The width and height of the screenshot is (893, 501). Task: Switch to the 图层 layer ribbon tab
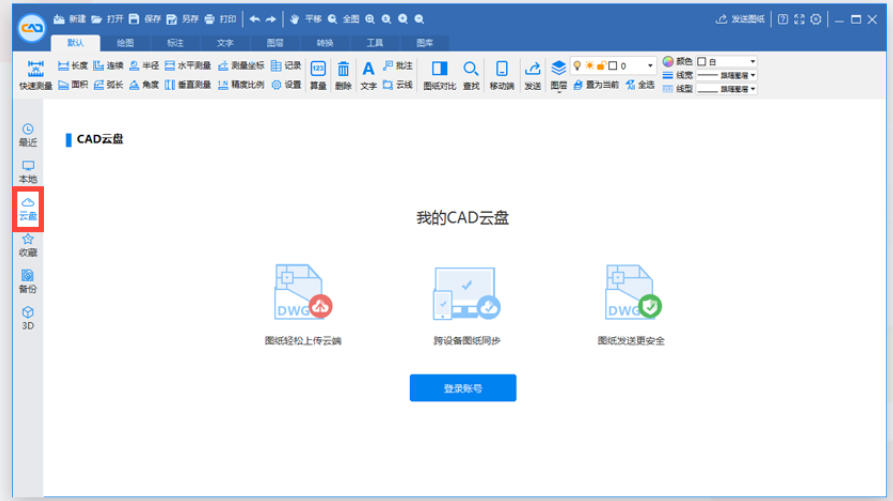point(275,43)
